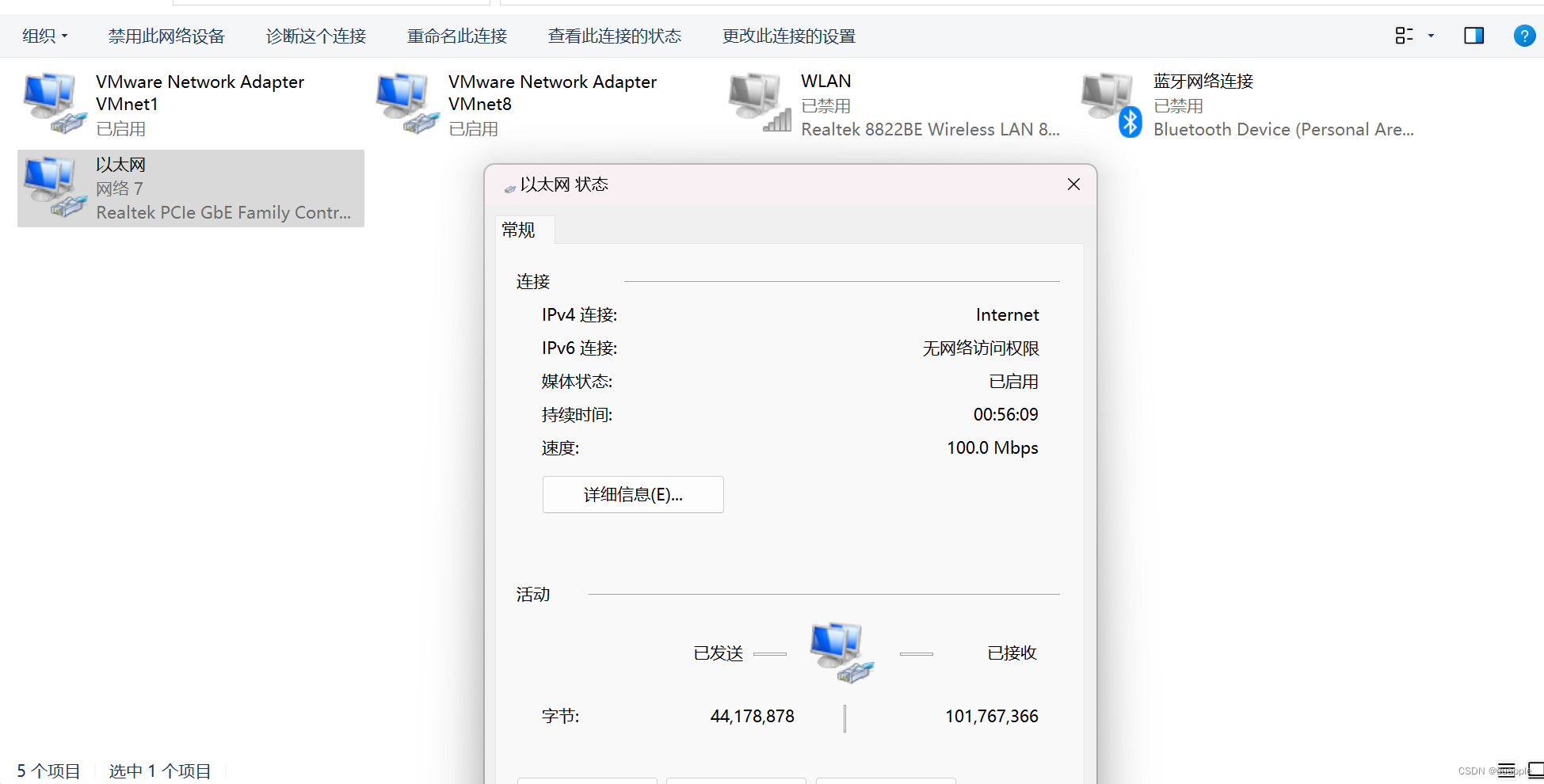Screen dimensions: 1544x784
Task: Open the help question mark icon
Action: [1524, 36]
